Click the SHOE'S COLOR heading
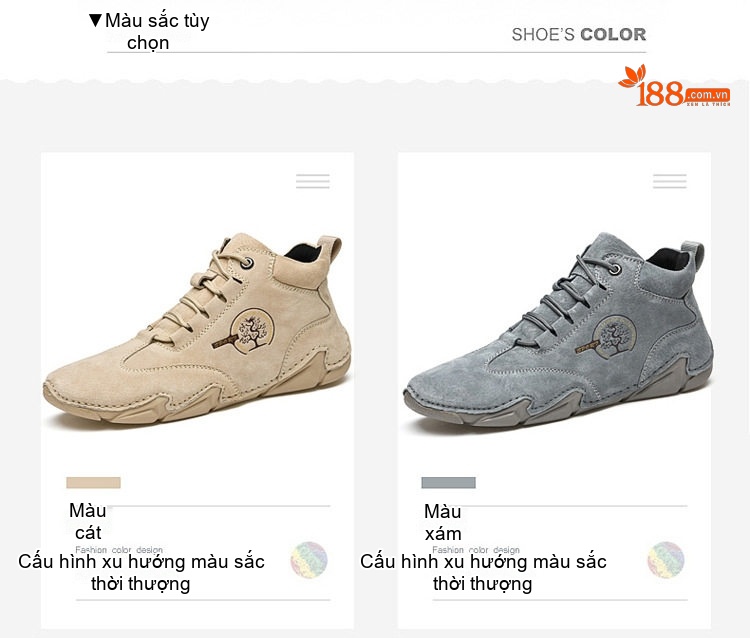This screenshot has width=750, height=638. click(579, 34)
